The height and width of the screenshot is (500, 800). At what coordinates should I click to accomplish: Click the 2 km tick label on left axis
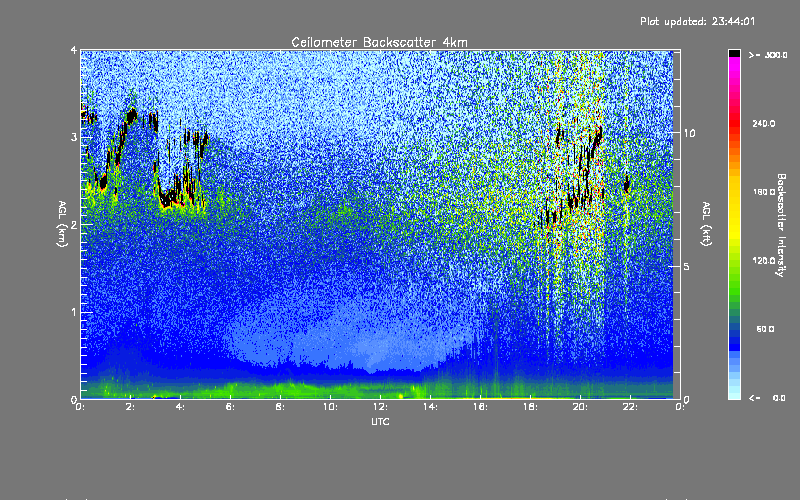tap(74, 224)
